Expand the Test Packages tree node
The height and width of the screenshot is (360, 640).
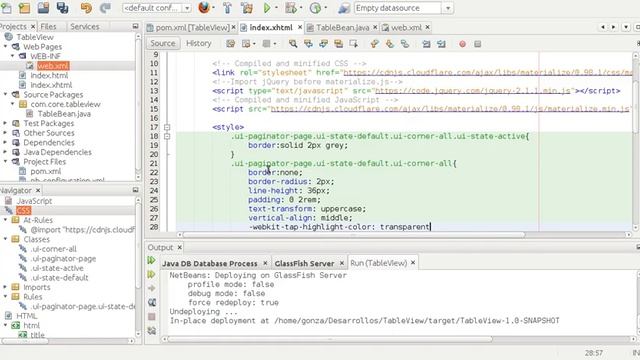(x=5, y=123)
